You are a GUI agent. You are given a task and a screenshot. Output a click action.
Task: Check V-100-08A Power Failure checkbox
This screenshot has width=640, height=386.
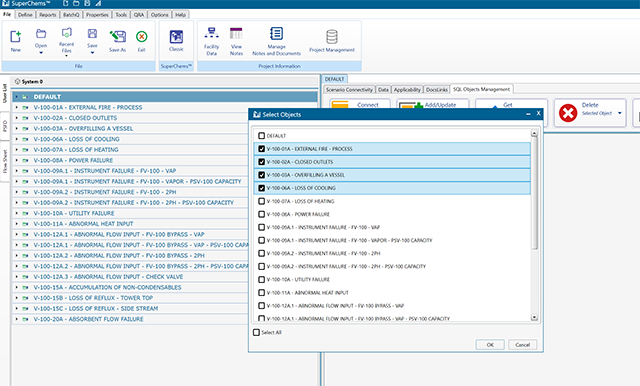tap(262, 214)
